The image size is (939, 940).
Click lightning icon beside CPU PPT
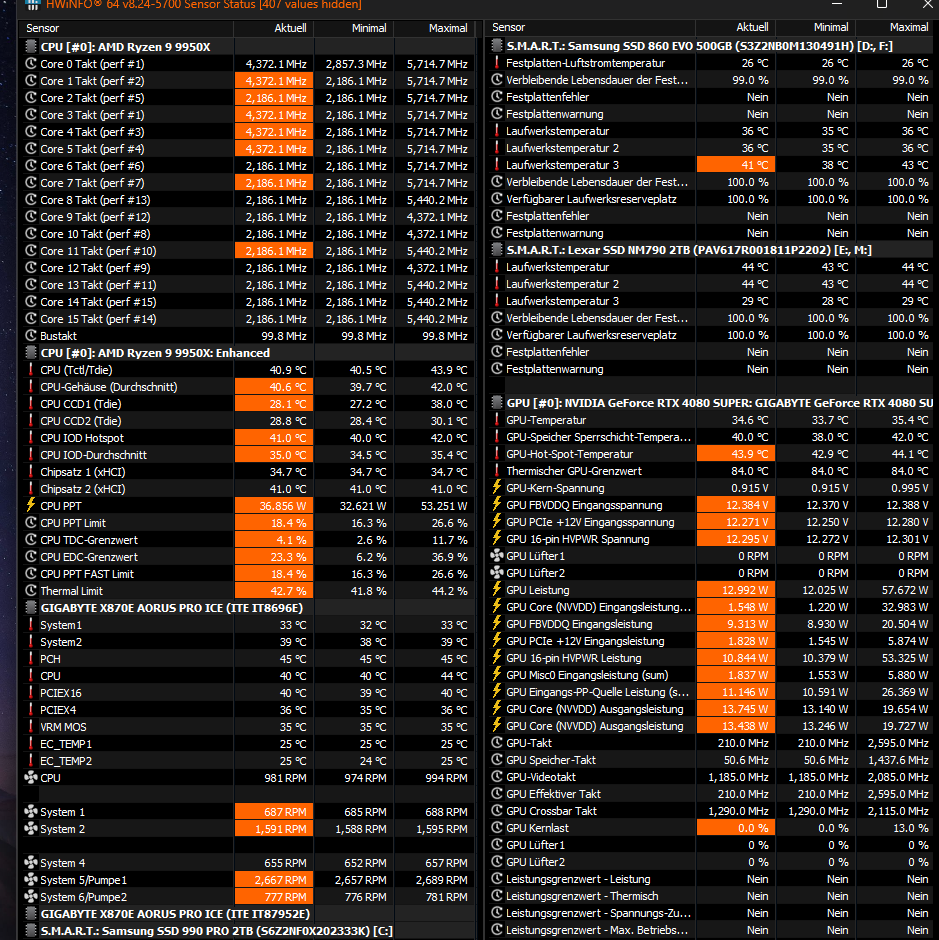pos(31,505)
